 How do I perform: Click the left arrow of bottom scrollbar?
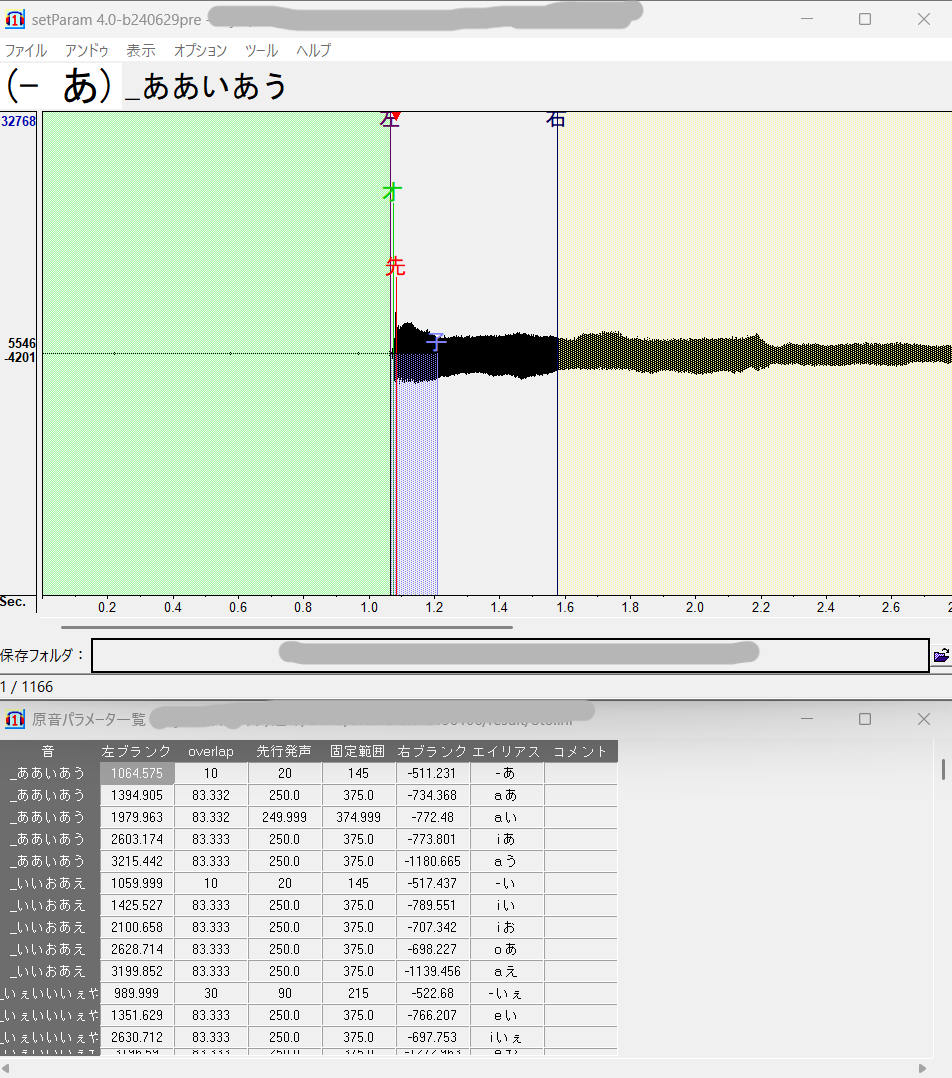6,1068
